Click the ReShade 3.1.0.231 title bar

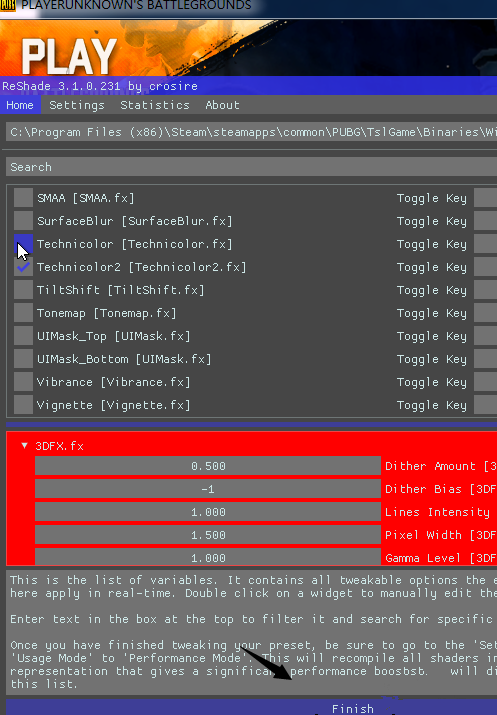(248, 86)
